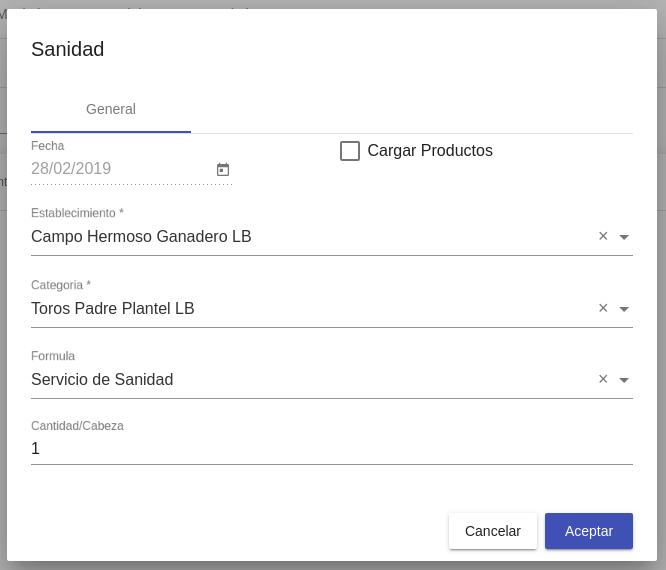
Task: Clear the Categoria selection
Action: [x=603, y=308]
